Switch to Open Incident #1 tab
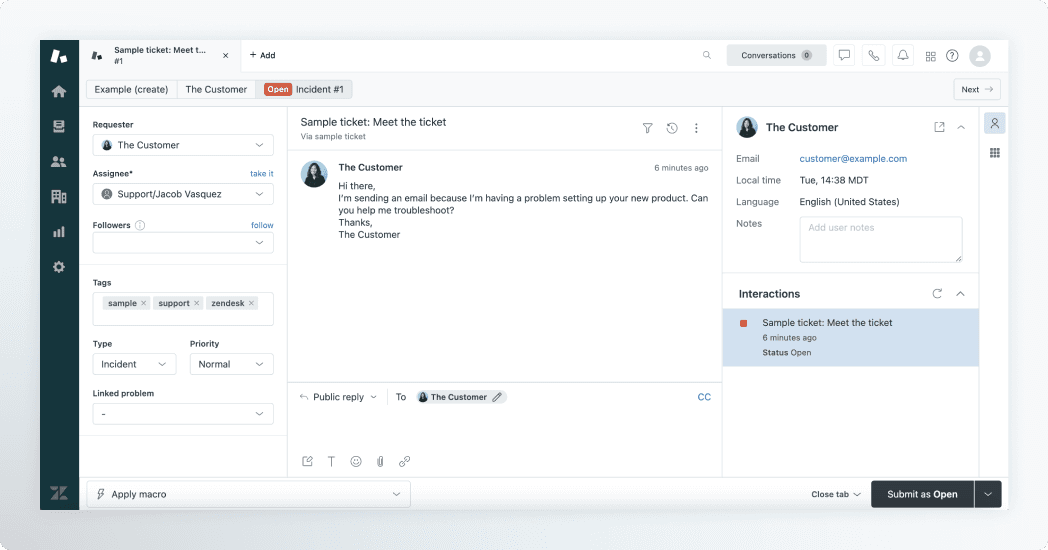Viewport: 1048px width, 550px height. coord(304,90)
